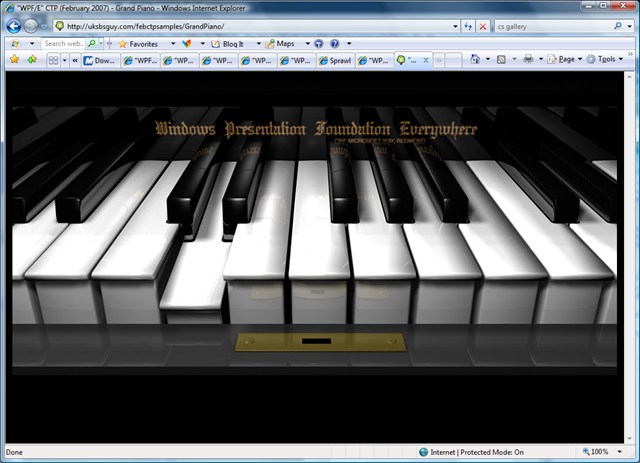Expand the Favorites dropdown arrow
This screenshot has width=640, height=463.
[173, 44]
